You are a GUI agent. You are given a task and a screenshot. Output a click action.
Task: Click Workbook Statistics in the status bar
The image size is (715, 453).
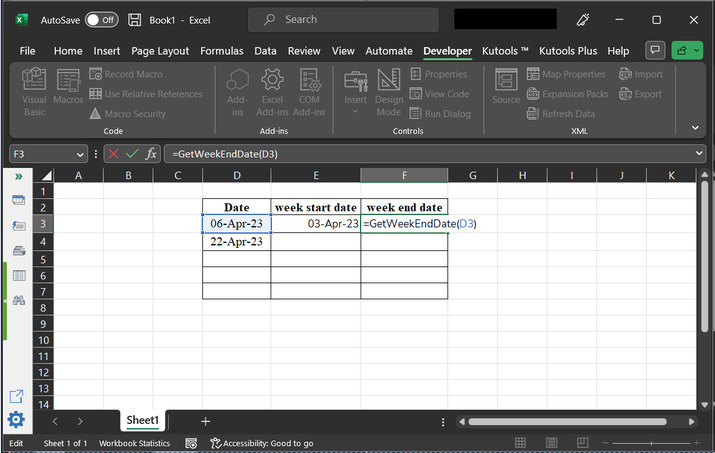[133, 443]
